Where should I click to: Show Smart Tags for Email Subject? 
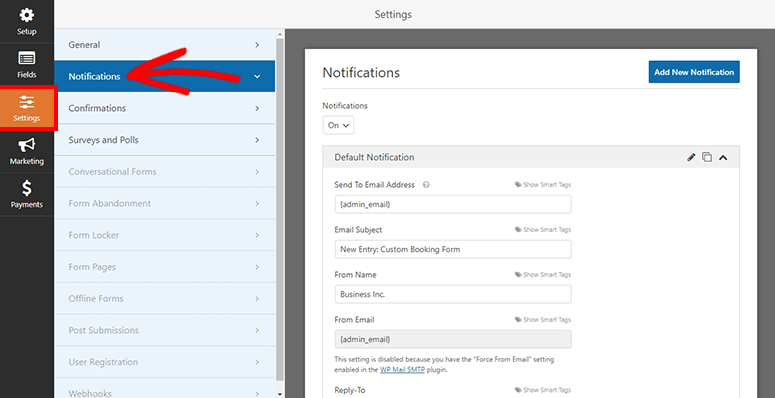pyautogui.click(x=543, y=230)
